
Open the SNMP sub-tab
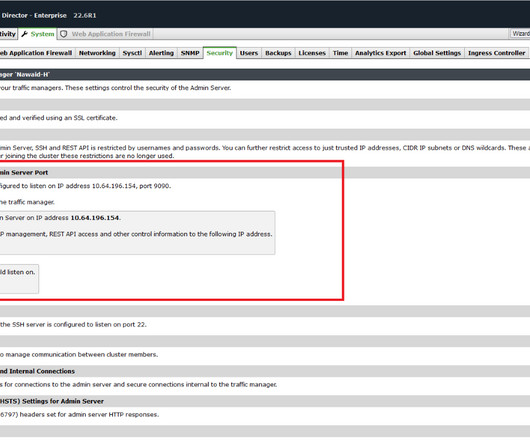click(190, 53)
